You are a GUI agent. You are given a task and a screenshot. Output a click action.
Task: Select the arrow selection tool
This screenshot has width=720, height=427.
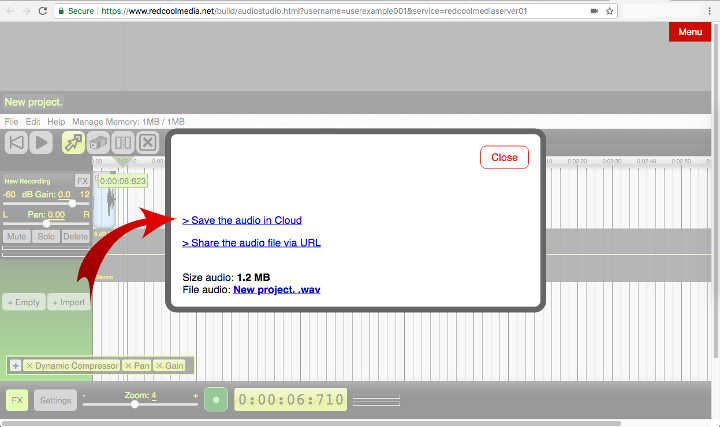click(x=73, y=143)
